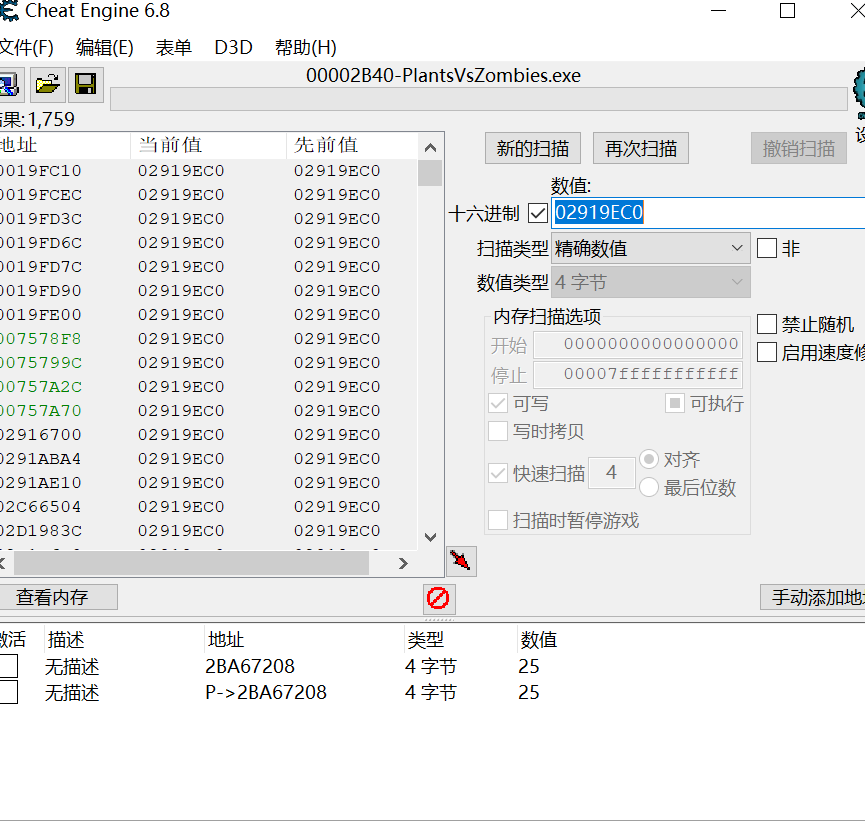This screenshot has width=865, height=821.
Task: Open the 文件(F) menu
Action: pos(26,47)
